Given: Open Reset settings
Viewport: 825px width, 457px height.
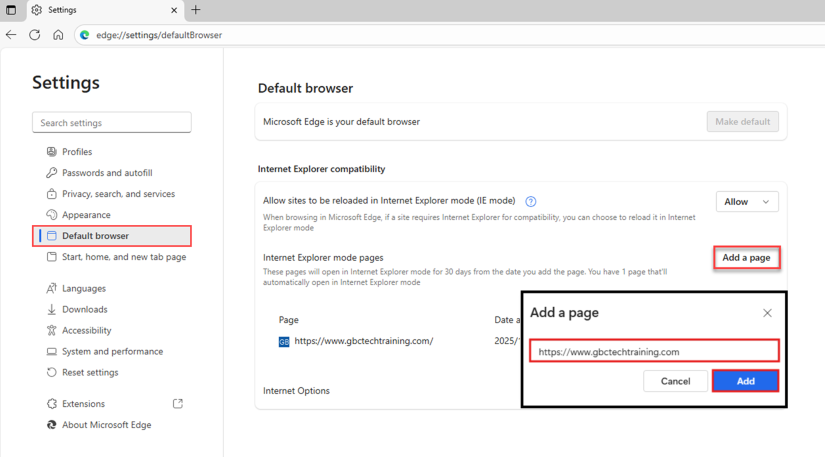Looking at the screenshot, I should (x=90, y=372).
